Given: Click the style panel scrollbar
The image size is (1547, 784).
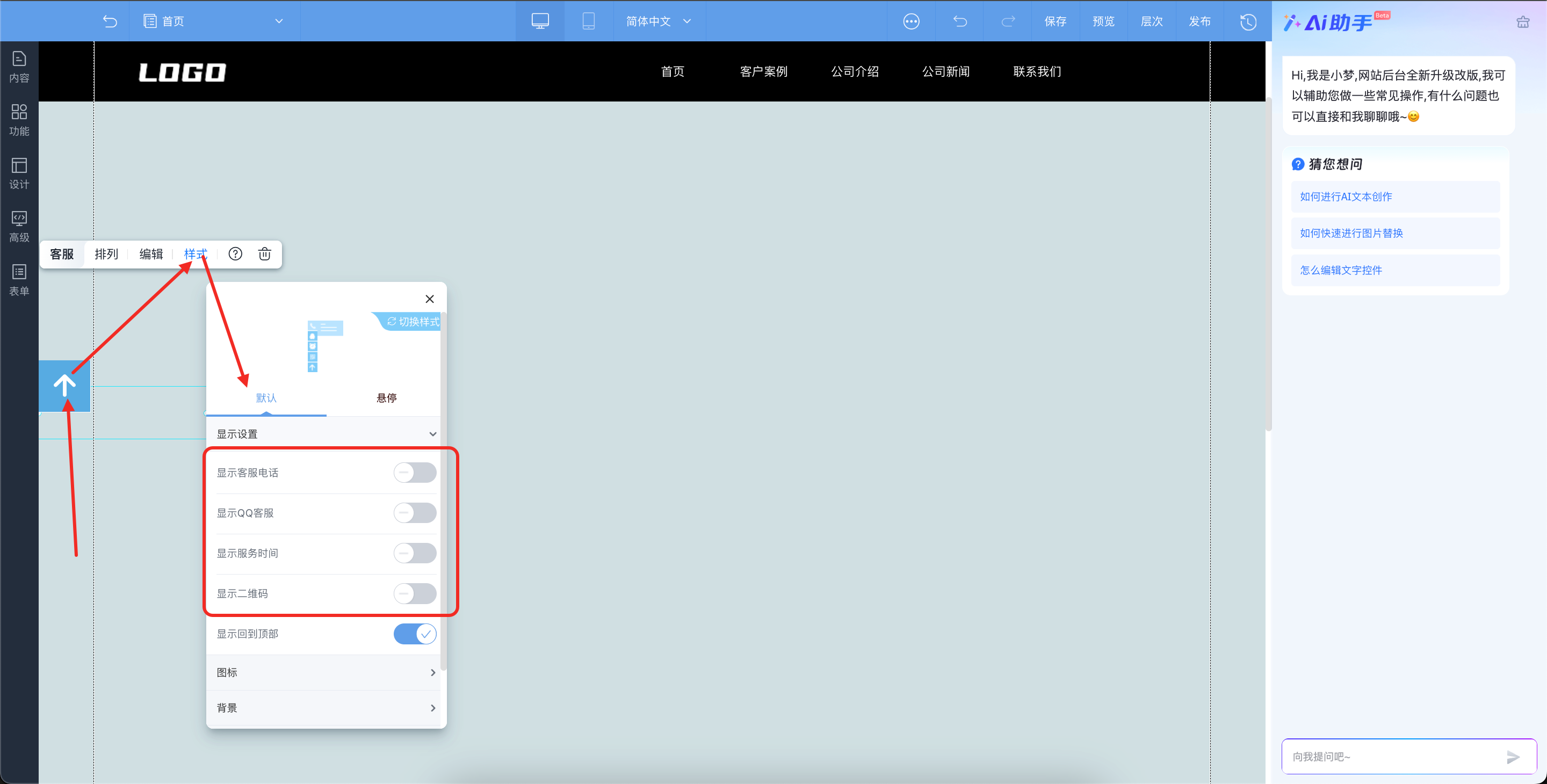Looking at the screenshot, I should (x=444, y=491).
